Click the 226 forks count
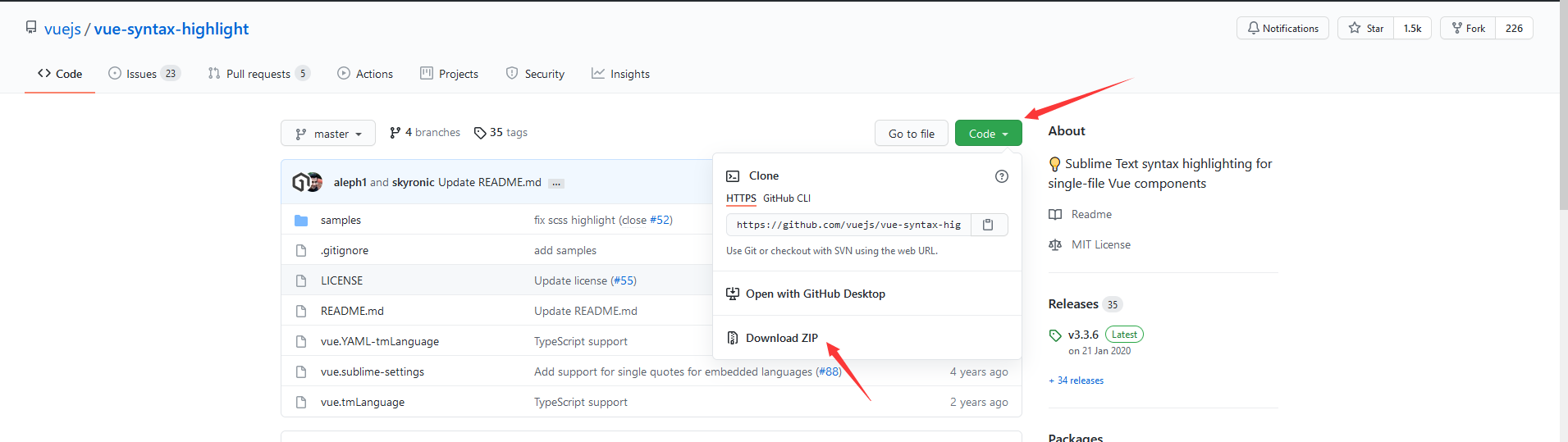The height and width of the screenshot is (442, 1568). click(1514, 28)
